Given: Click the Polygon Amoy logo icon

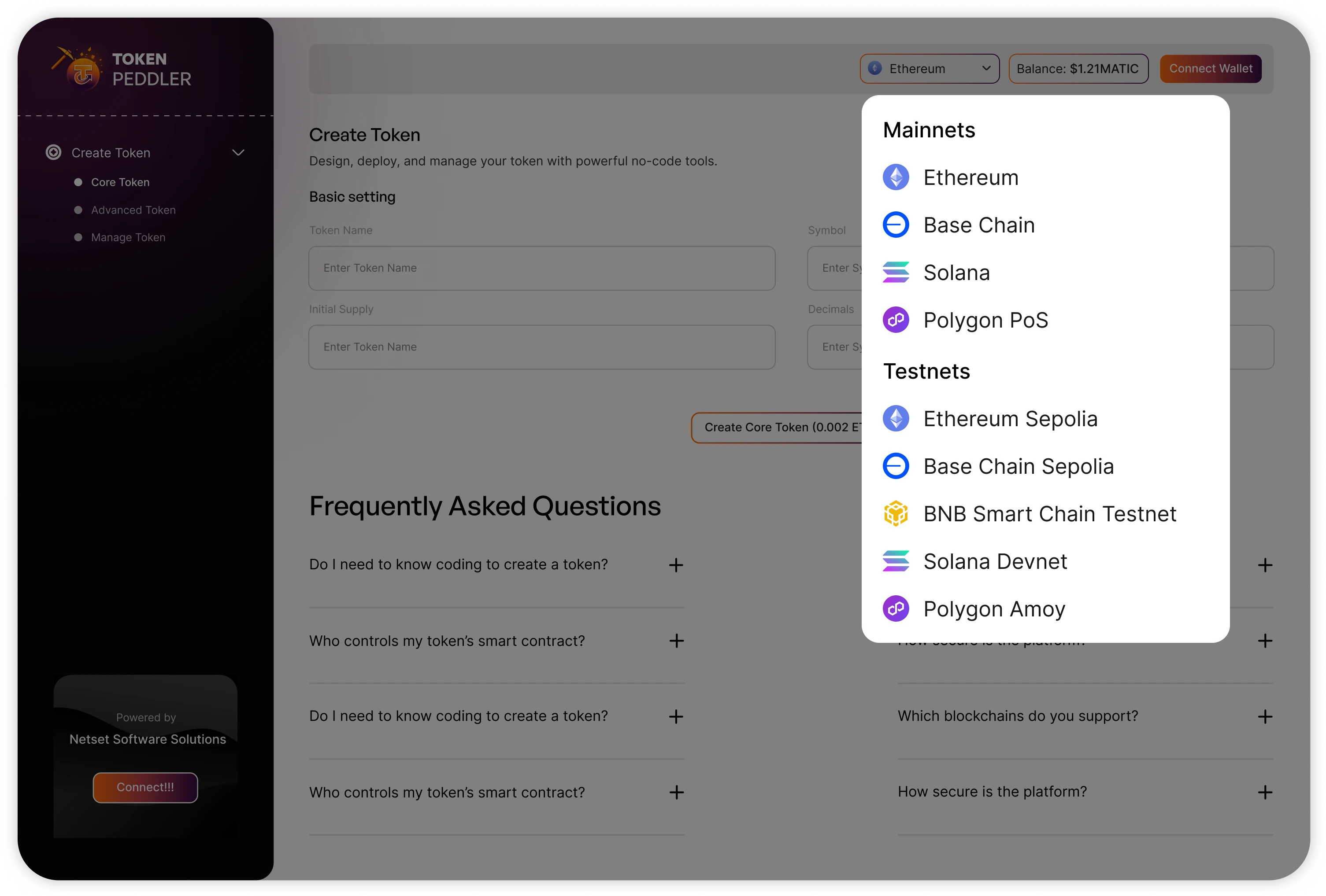Looking at the screenshot, I should point(896,609).
